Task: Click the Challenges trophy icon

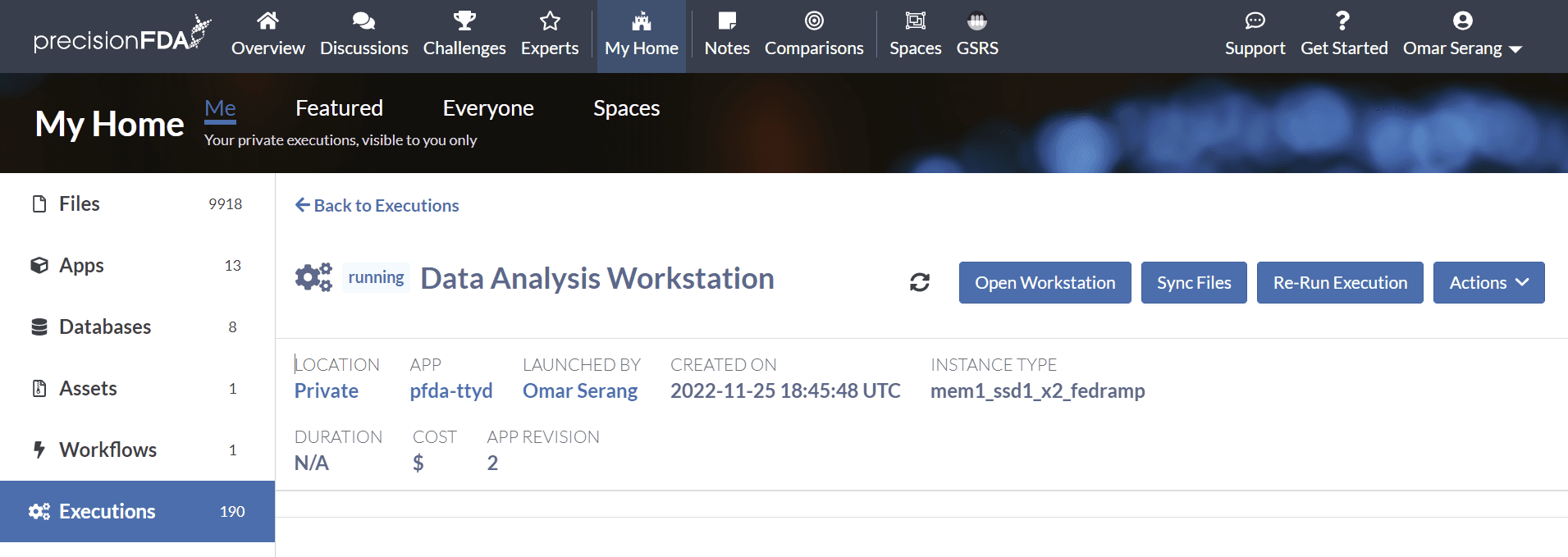Action: pos(464,21)
